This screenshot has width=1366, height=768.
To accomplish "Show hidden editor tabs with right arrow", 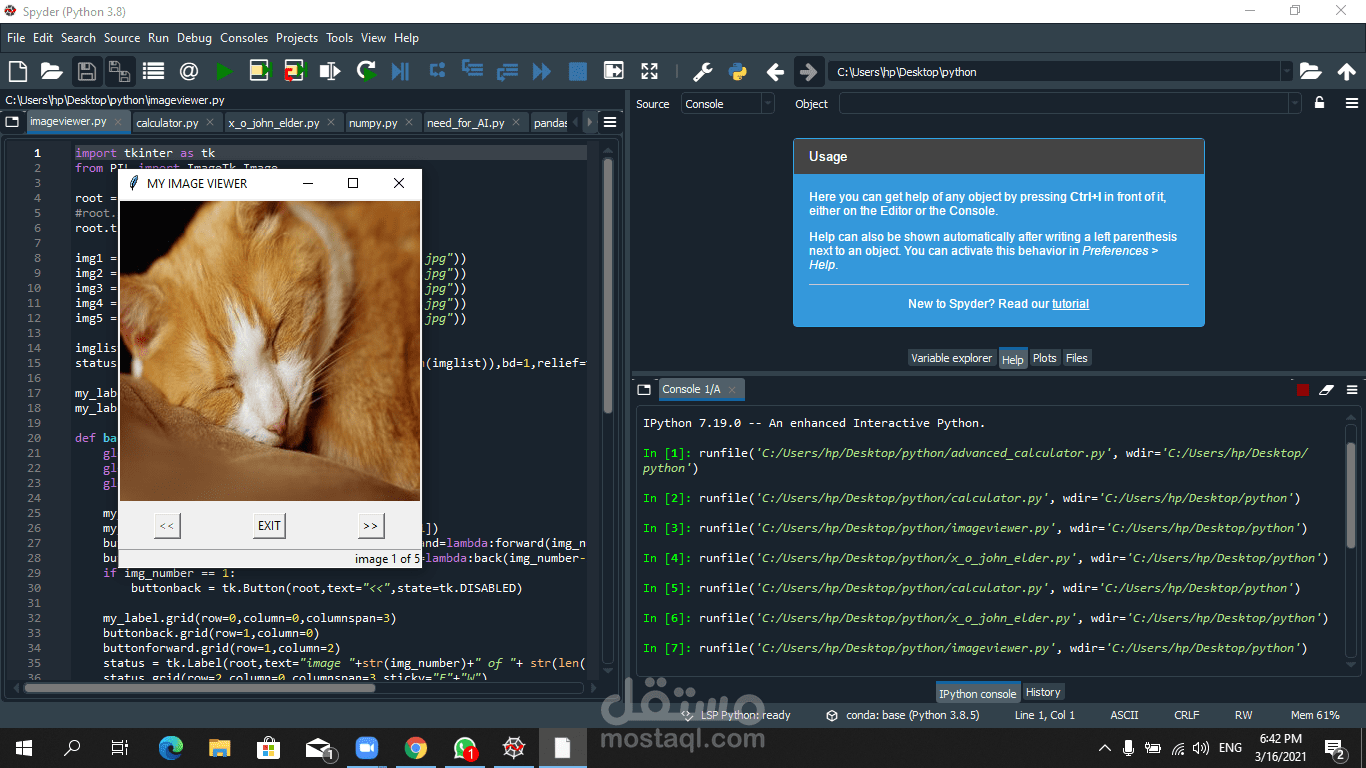I will (x=589, y=122).
